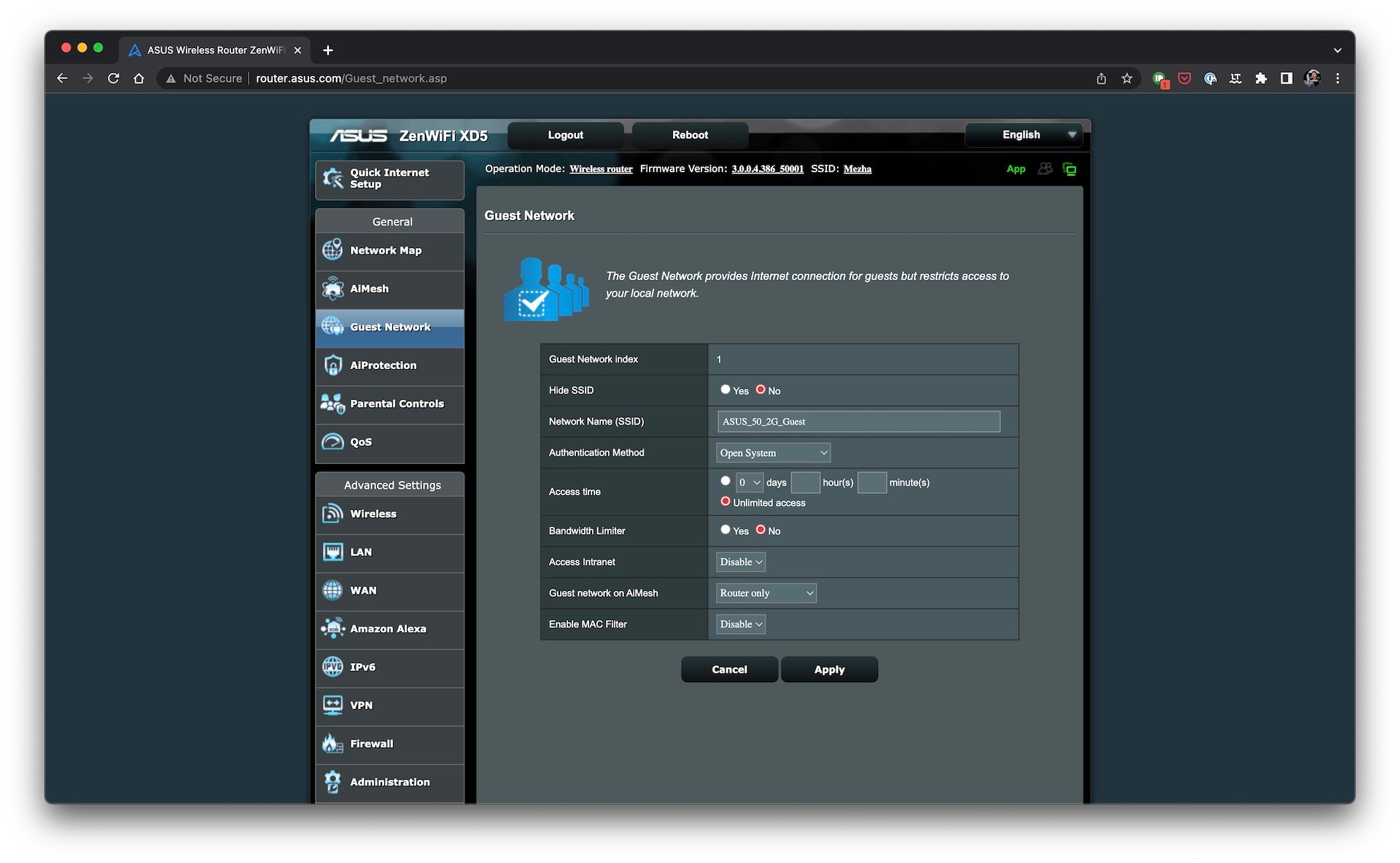Toggle Hide SSID to Yes
The image size is (1400, 863).
coord(724,389)
